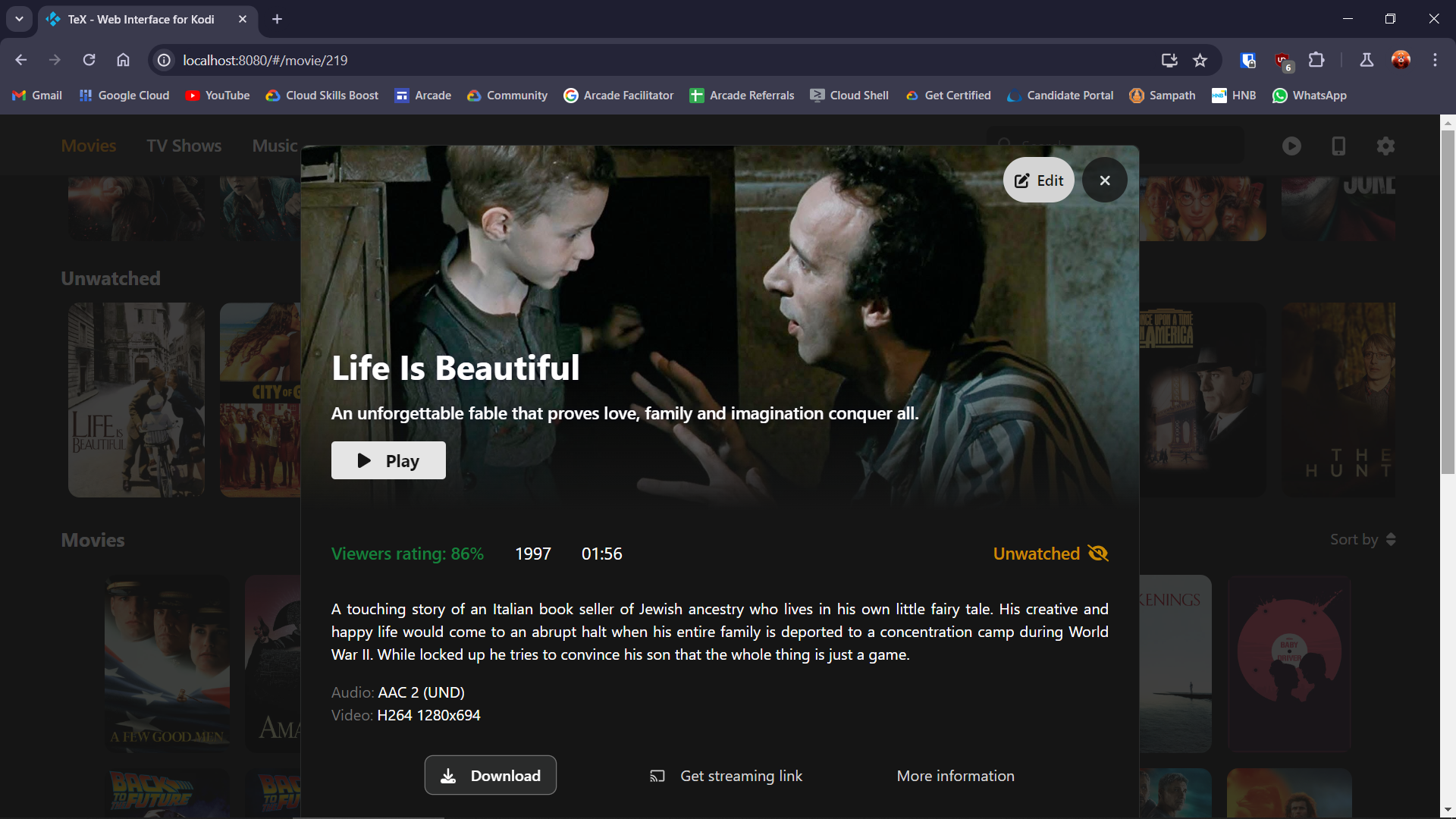The image size is (1456, 819).
Task: Open Baby Driver poster
Action: click(x=1289, y=664)
